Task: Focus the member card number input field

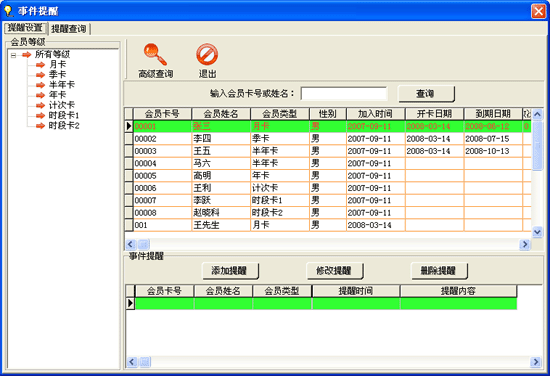Action: (344, 94)
